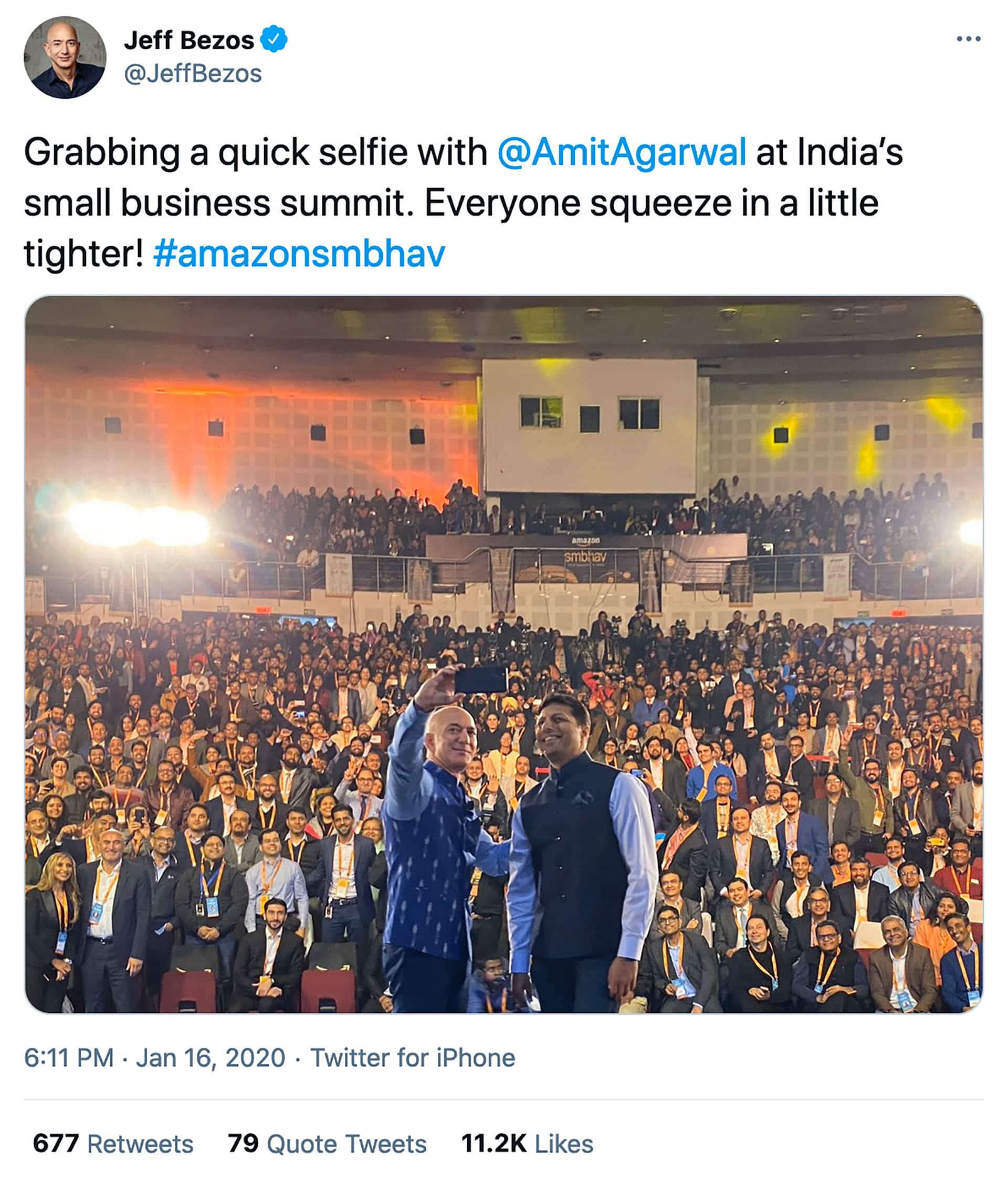This screenshot has height=1185, width=1008.
Task: Open the three-dot more options menu
Action: coord(969,39)
